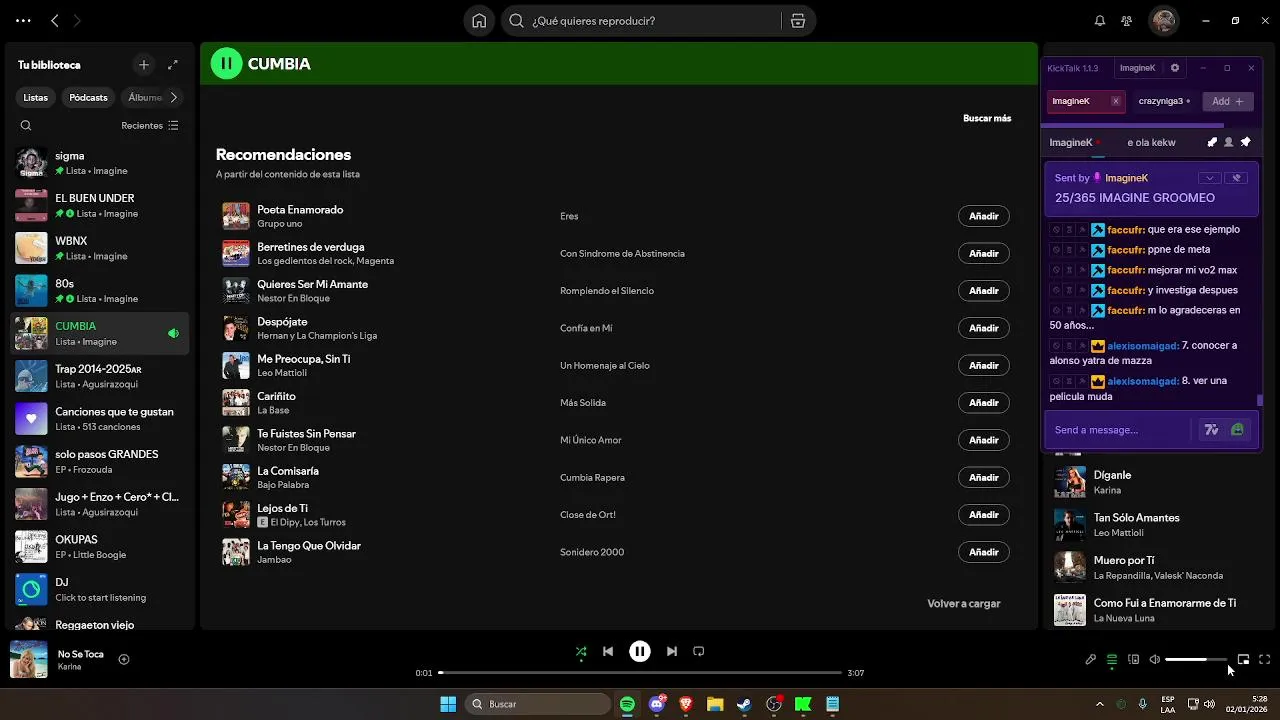Open the miniplayer
Image resolution: width=1280 pixels, height=720 pixels.
[x=1243, y=659]
